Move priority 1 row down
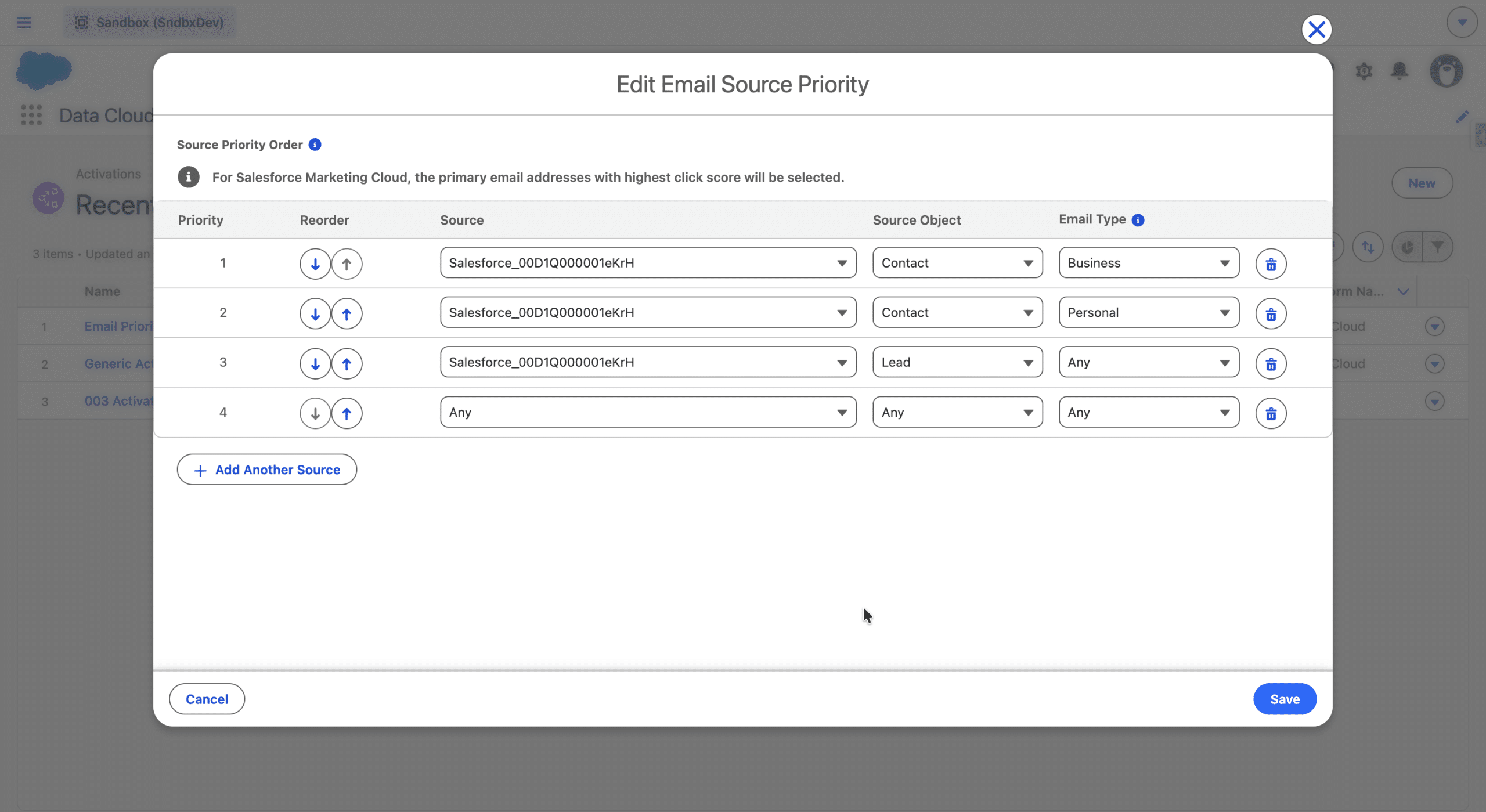This screenshot has width=1486, height=812. pos(315,264)
